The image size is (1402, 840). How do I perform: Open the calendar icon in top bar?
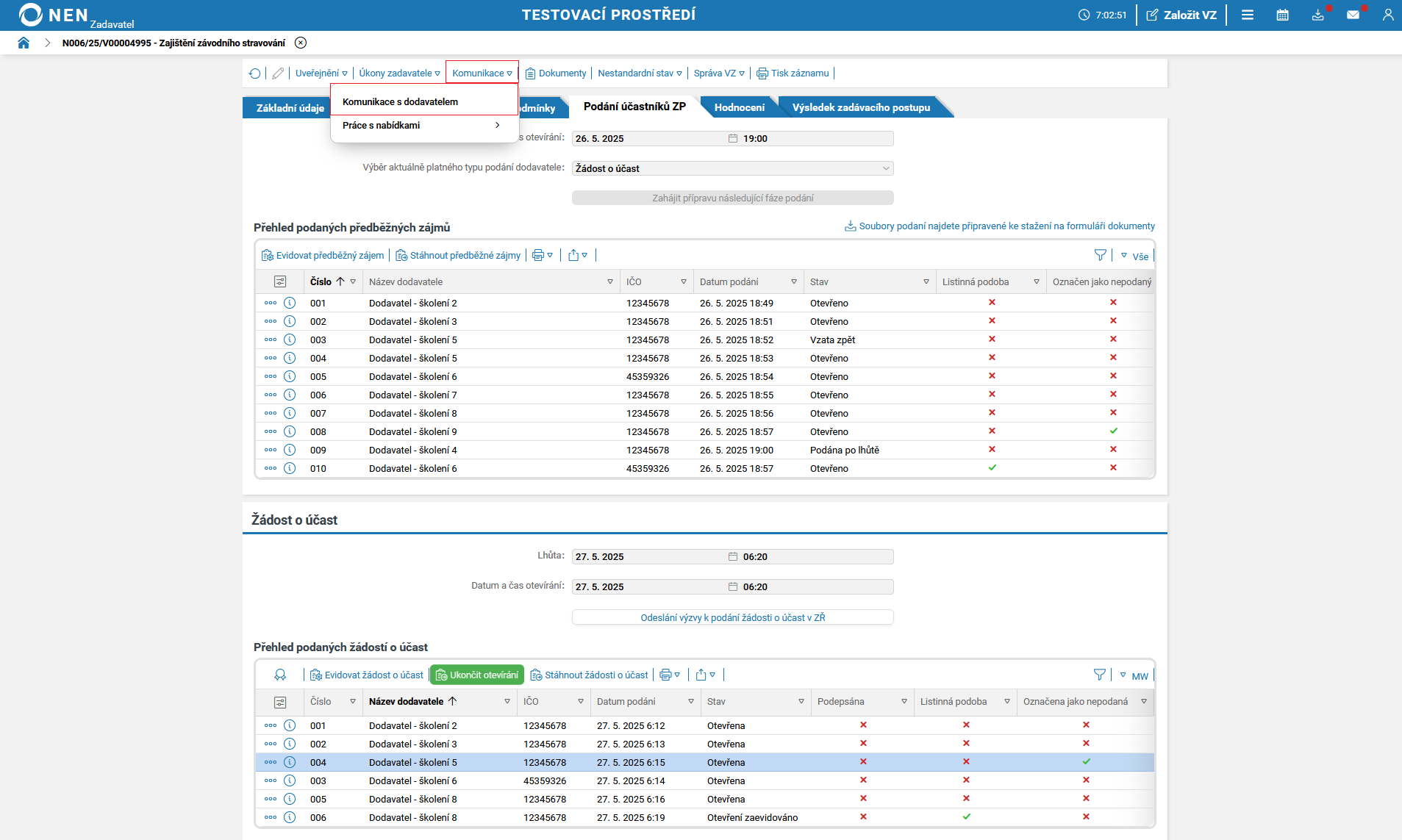[x=1282, y=15]
